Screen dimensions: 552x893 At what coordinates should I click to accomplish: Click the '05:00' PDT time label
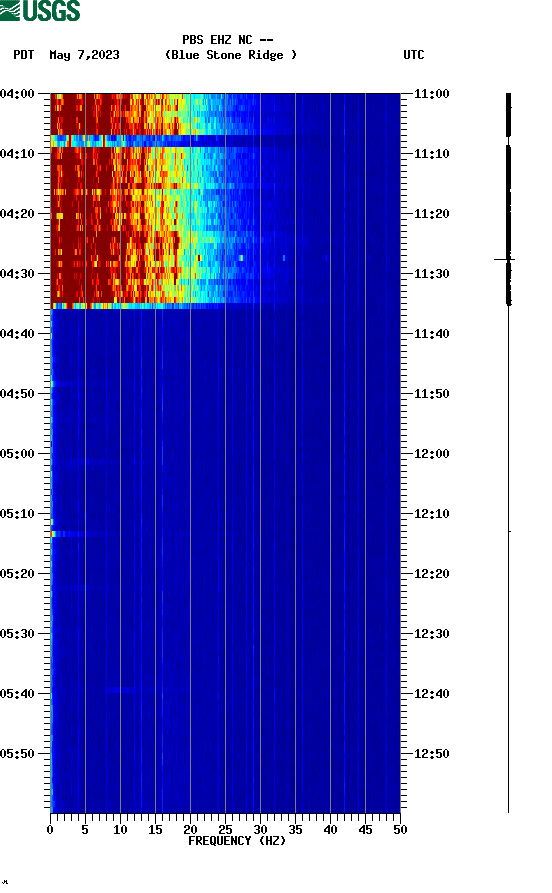(x=17, y=454)
